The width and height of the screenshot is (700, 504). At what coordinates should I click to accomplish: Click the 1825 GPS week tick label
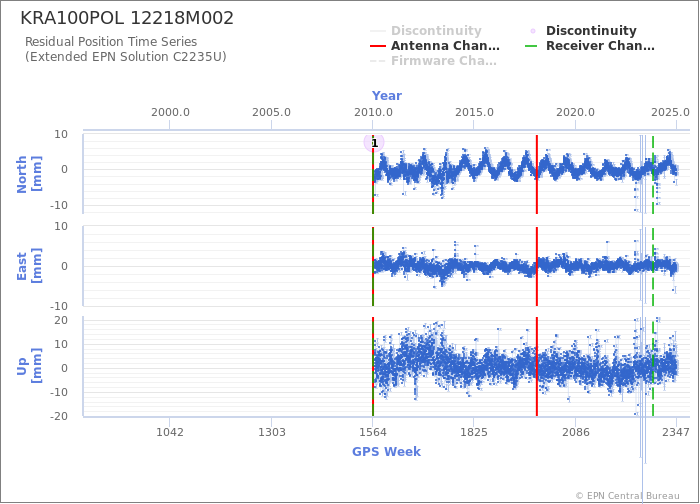[x=474, y=432]
